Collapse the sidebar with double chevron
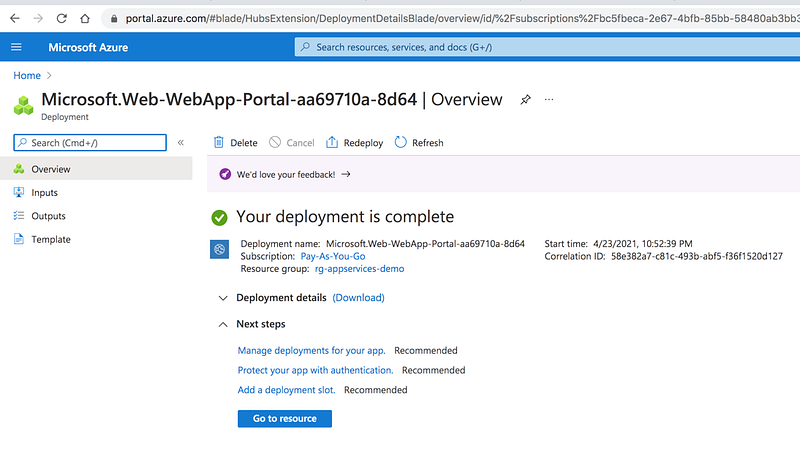The width and height of the screenshot is (800, 462). 181,143
